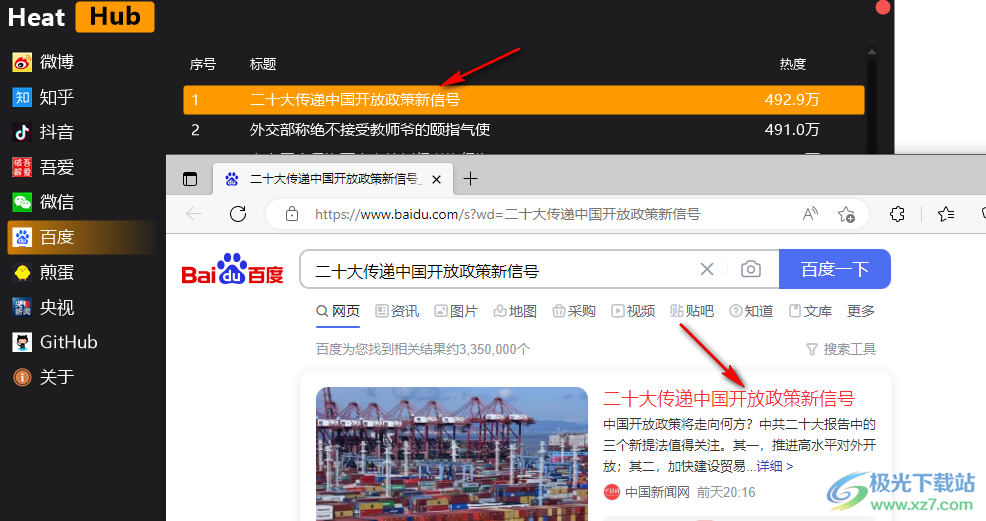The width and height of the screenshot is (986, 521).
Task: Switch to the 资讯 tab
Action: tap(397, 312)
